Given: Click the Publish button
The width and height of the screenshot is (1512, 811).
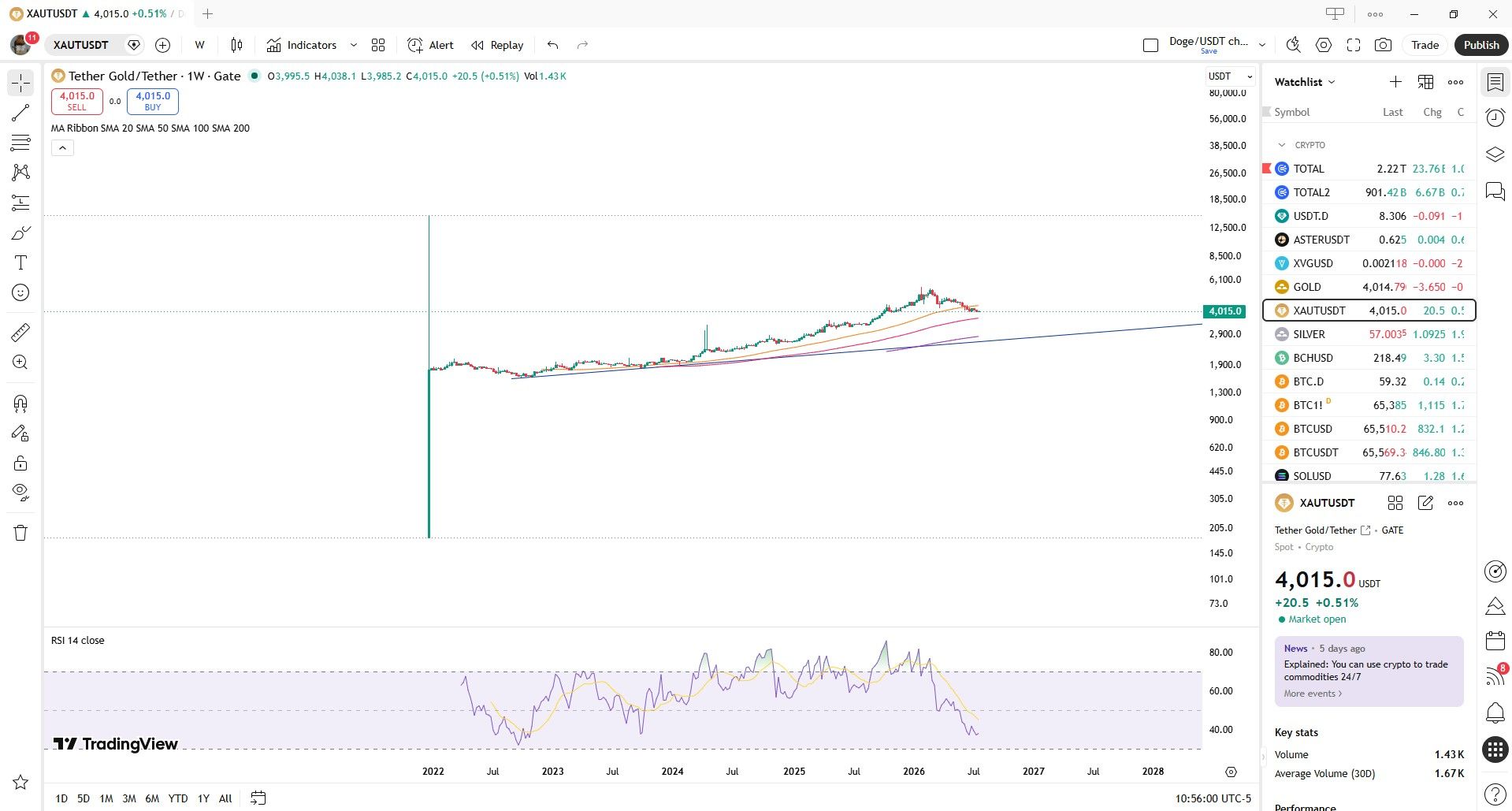Looking at the screenshot, I should (1481, 45).
